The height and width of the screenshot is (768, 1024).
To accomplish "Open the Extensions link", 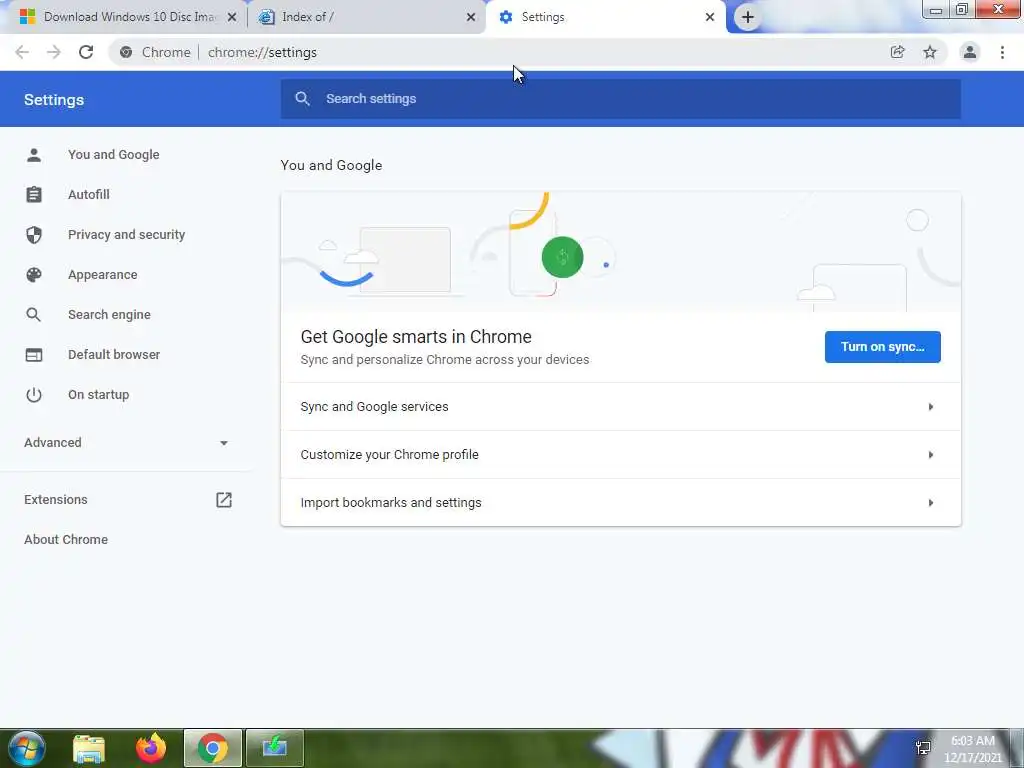I will click(x=56, y=500).
